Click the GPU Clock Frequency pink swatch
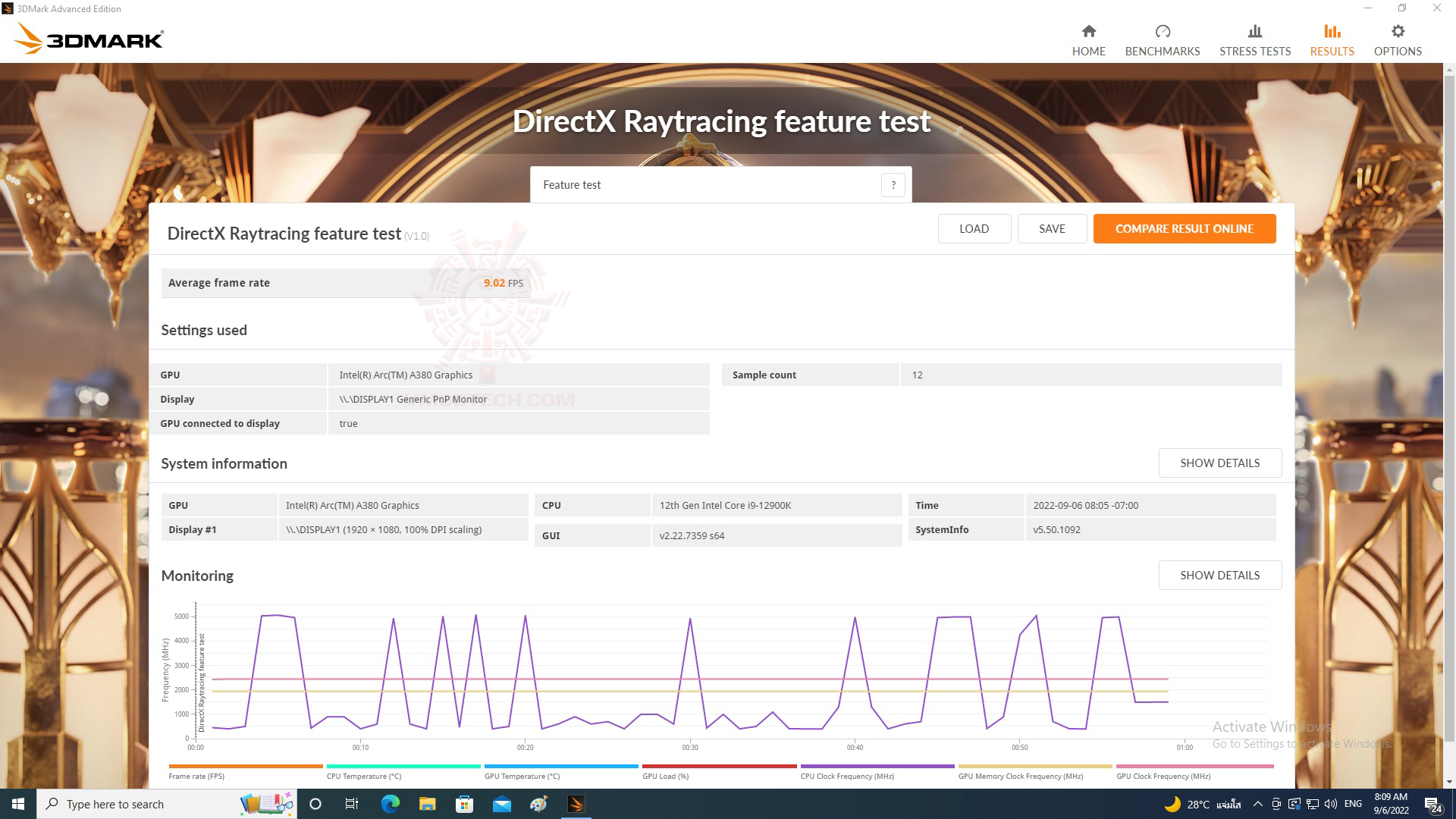The width and height of the screenshot is (1456, 819). coord(1194,766)
